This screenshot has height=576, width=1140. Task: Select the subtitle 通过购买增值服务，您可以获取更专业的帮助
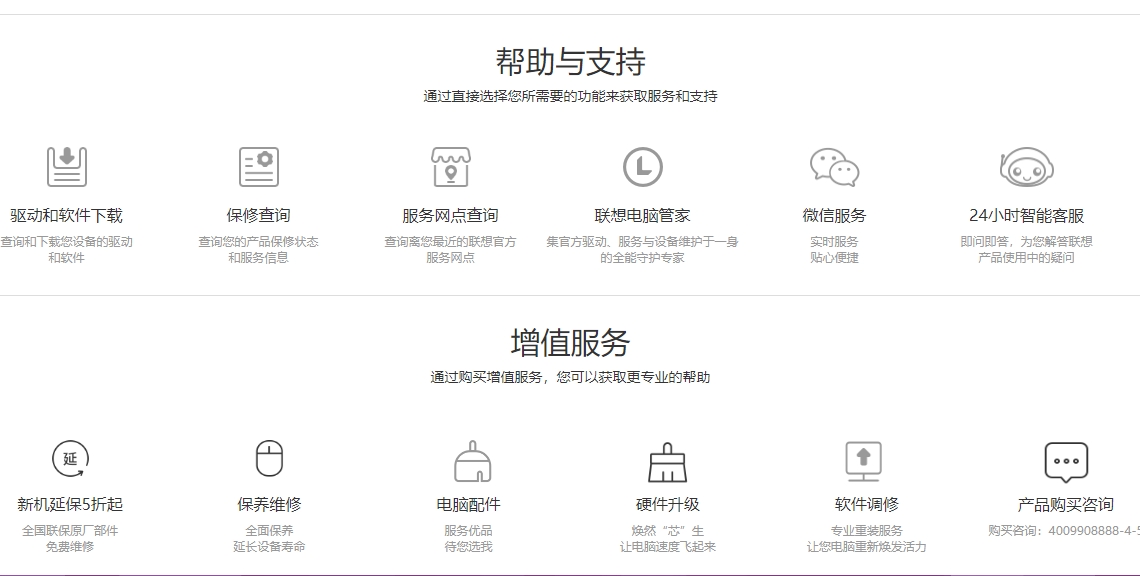pyautogui.click(x=570, y=377)
